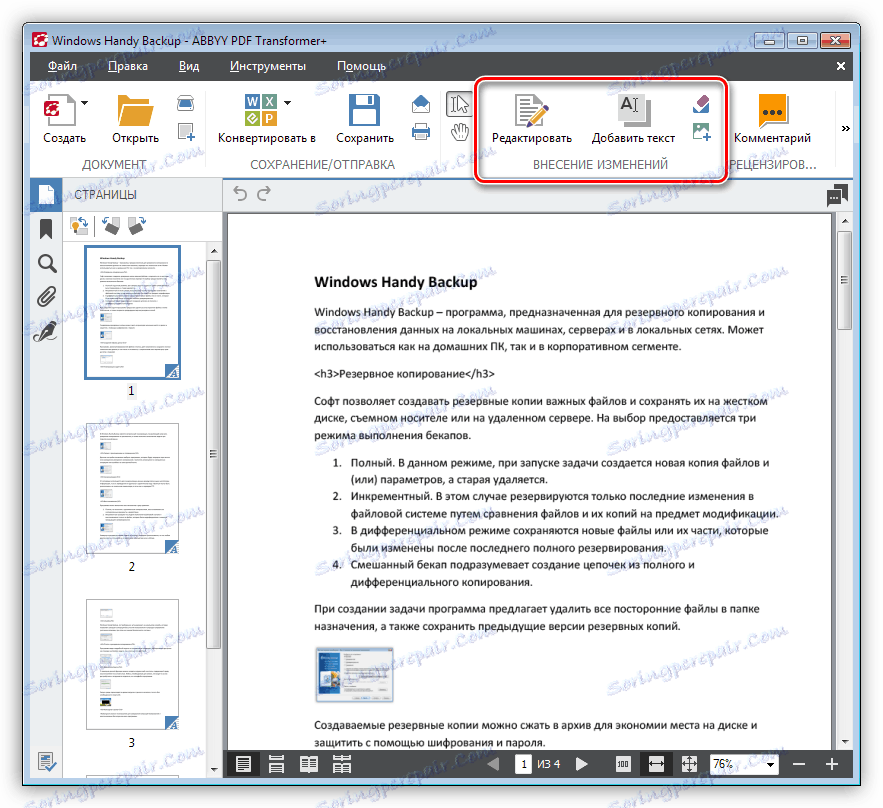Click the Windows Handy Backup heading
Image resolution: width=883 pixels, height=808 pixels.
pos(396,282)
